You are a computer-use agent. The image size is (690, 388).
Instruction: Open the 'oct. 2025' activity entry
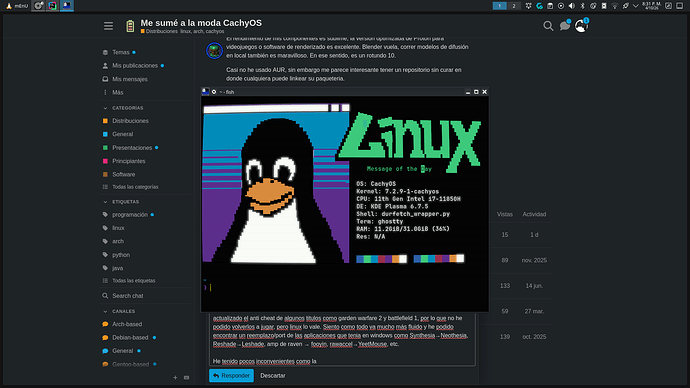coord(534,337)
